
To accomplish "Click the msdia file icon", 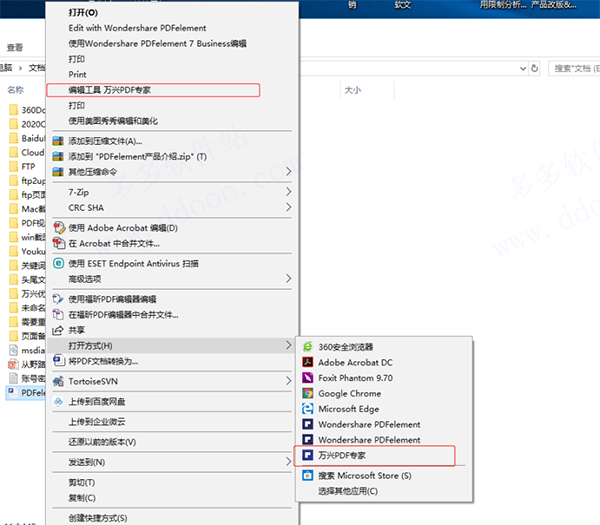I will [13, 350].
